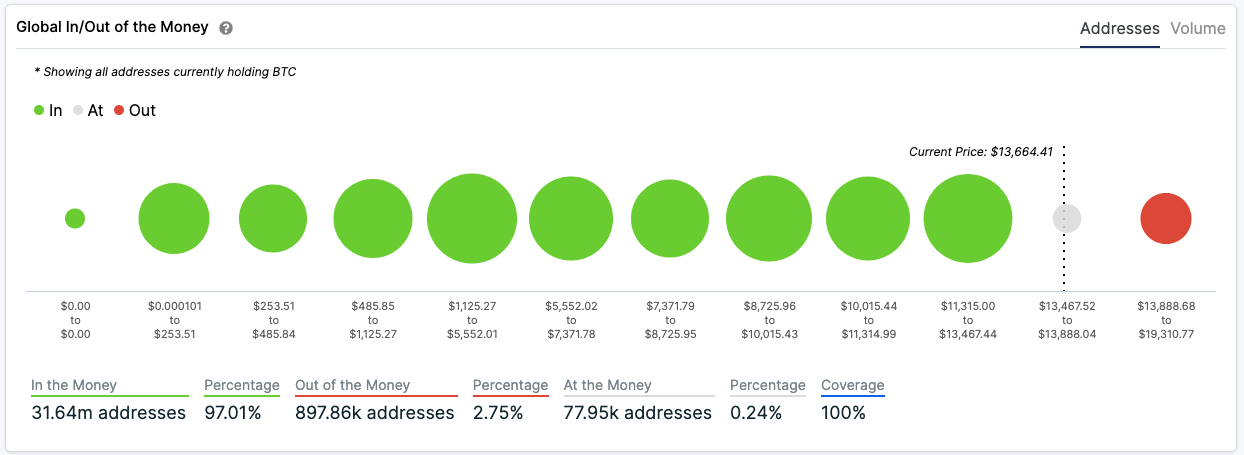Screen dimensions: 1244x455
Task: Switch to the Volume tab
Action: coord(1197,28)
